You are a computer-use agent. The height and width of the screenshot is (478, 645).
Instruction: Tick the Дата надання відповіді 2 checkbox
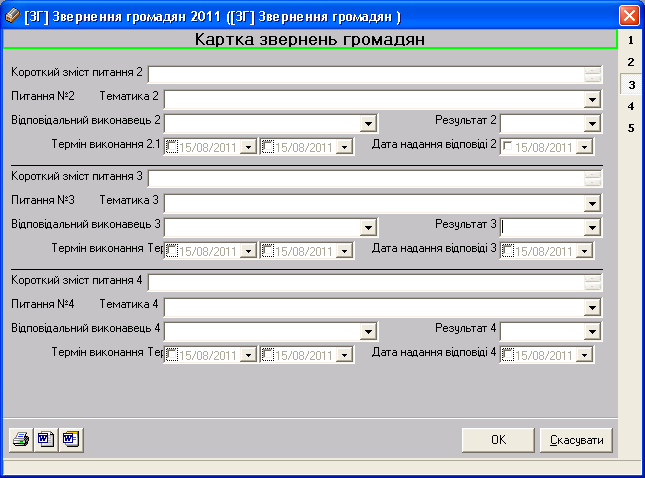click(508, 146)
